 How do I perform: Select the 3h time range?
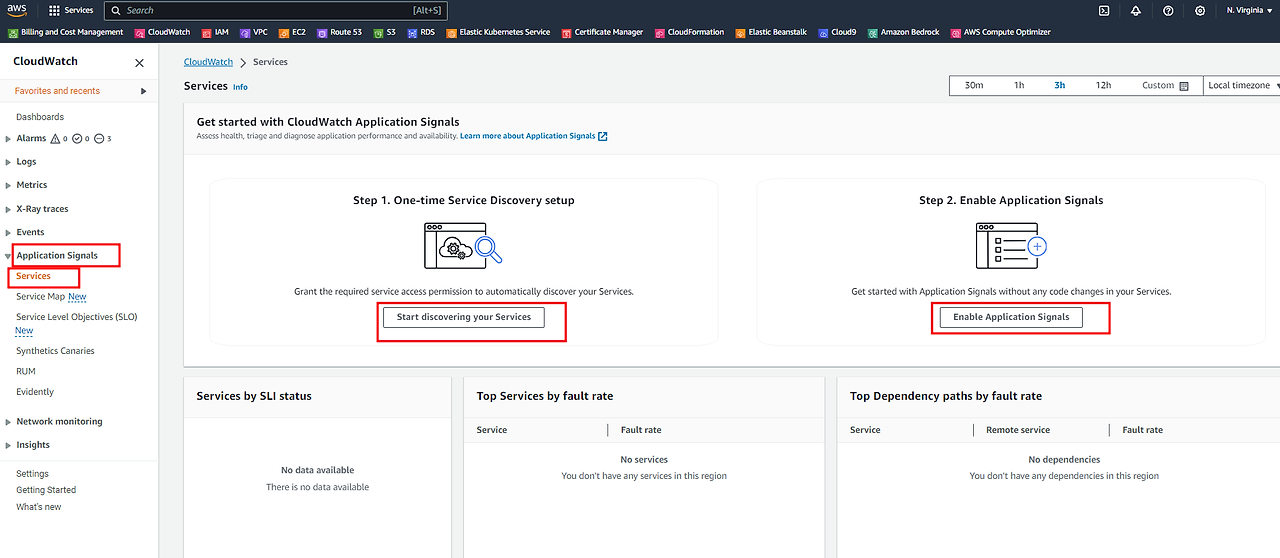(1060, 86)
